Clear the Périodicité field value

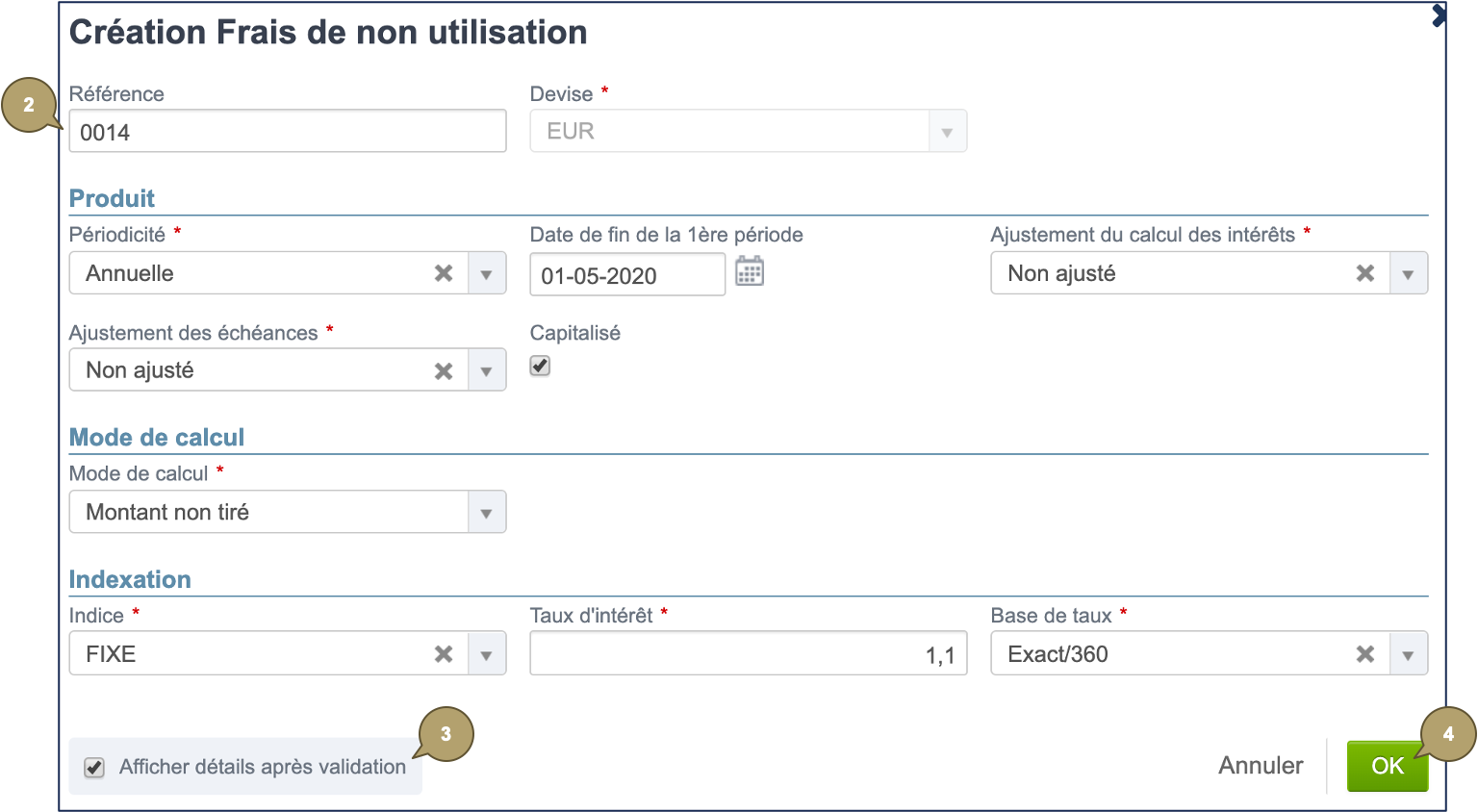(443, 273)
